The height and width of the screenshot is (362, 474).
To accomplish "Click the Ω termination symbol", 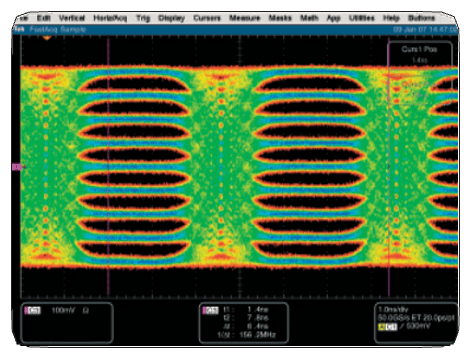I will [86, 311].
